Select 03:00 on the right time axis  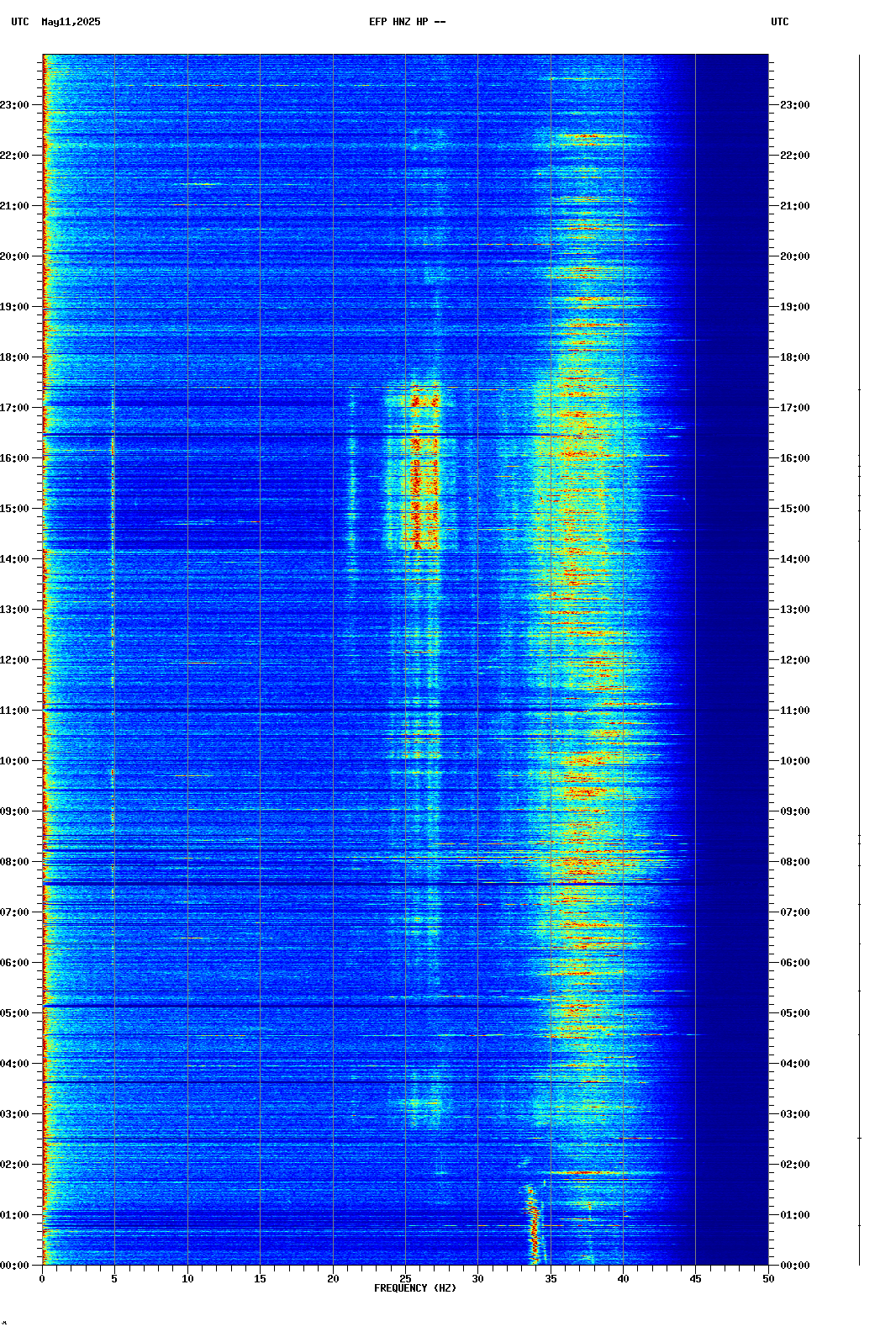pos(795,1114)
